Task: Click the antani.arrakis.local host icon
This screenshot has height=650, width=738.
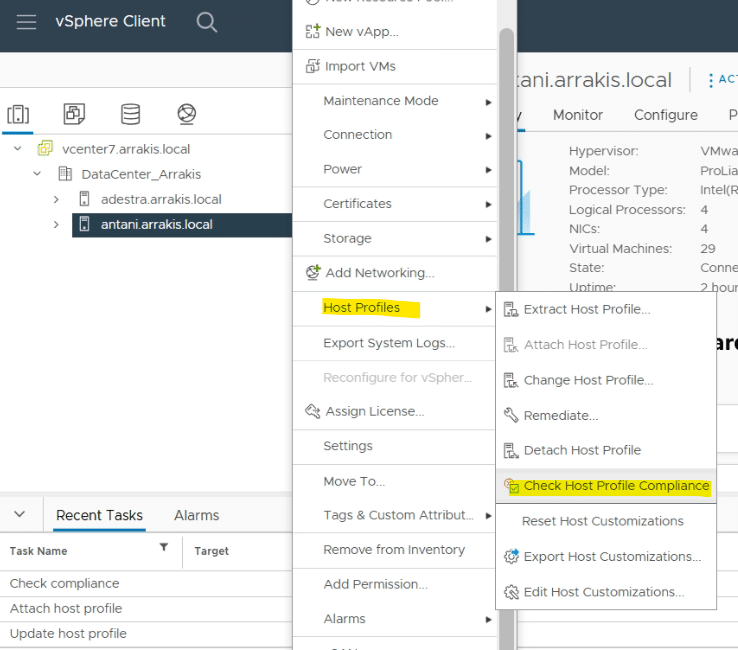Action: (x=84, y=224)
